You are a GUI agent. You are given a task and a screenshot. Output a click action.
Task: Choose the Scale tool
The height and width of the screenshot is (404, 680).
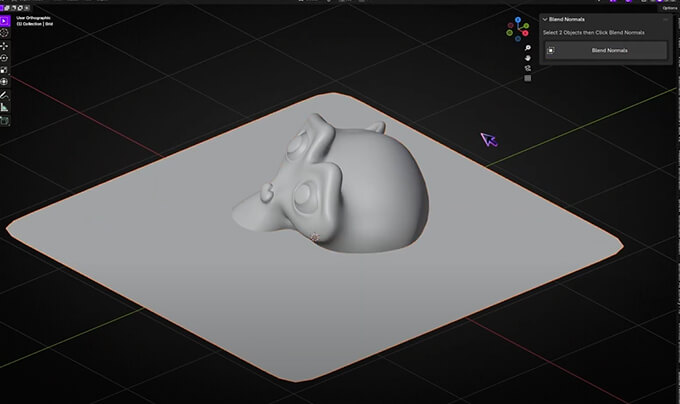[4, 70]
